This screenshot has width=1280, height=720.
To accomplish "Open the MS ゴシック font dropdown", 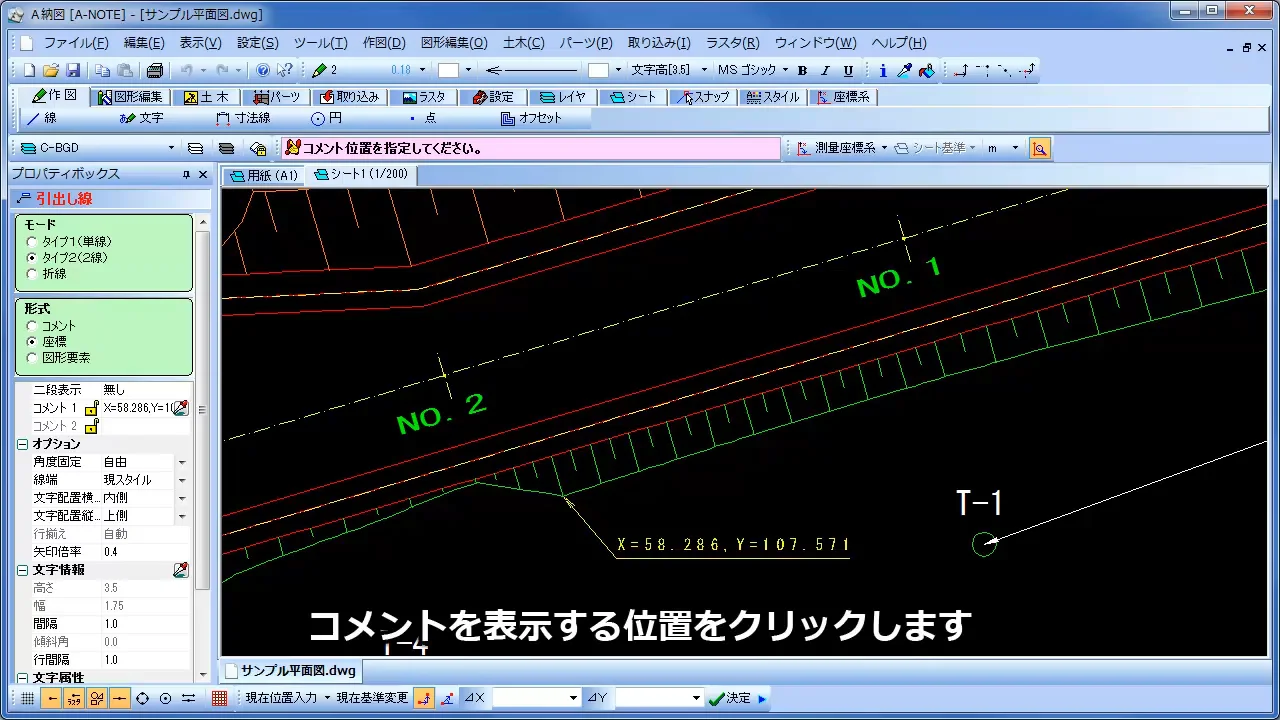I will (785, 70).
